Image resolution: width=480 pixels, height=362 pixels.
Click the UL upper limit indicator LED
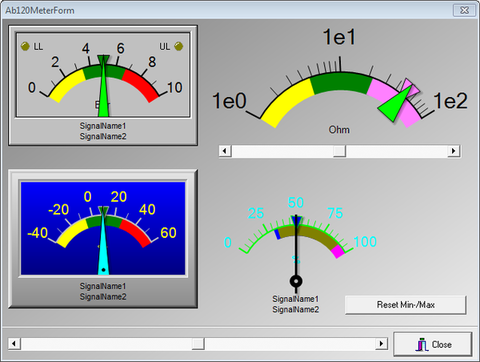pos(179,46)
